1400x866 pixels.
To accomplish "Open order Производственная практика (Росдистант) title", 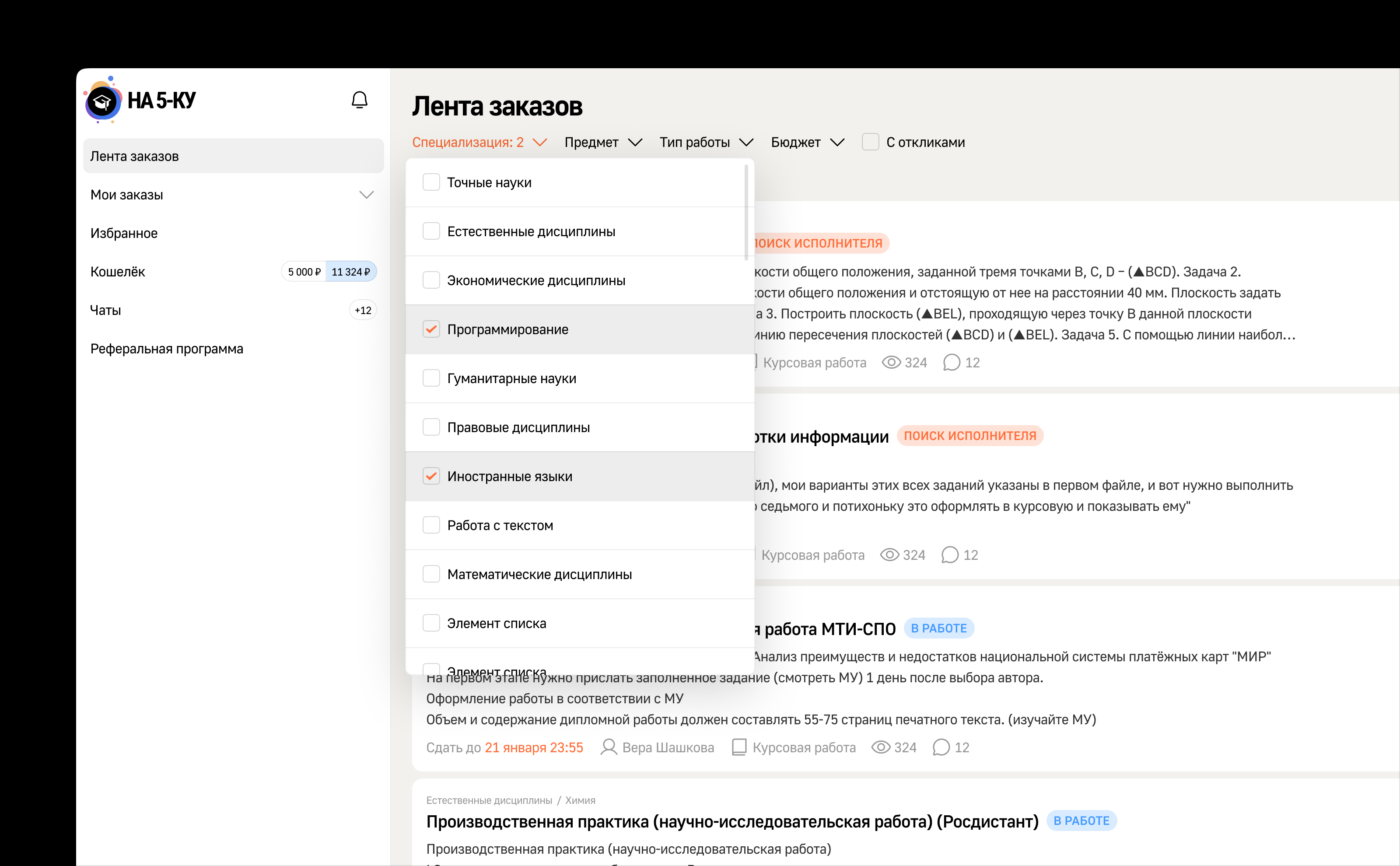I will point(732,821).
